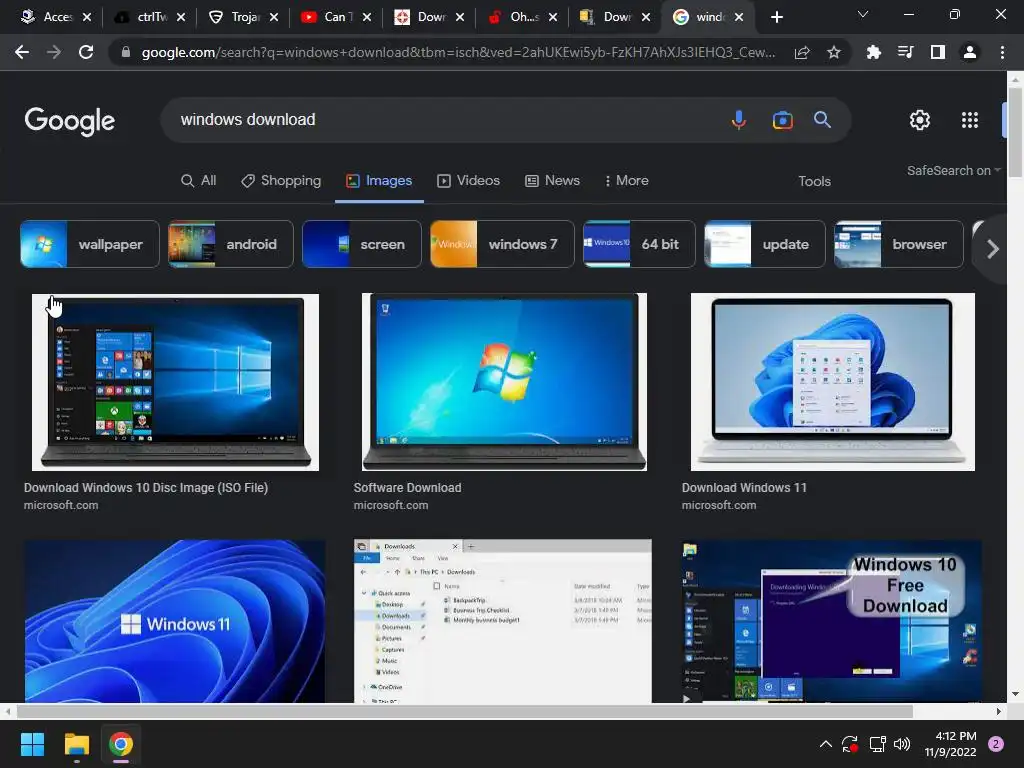Click the Windows 10 laptop thumbnail
This screenshot has height=768, width=1024.
tap(175, 382)
